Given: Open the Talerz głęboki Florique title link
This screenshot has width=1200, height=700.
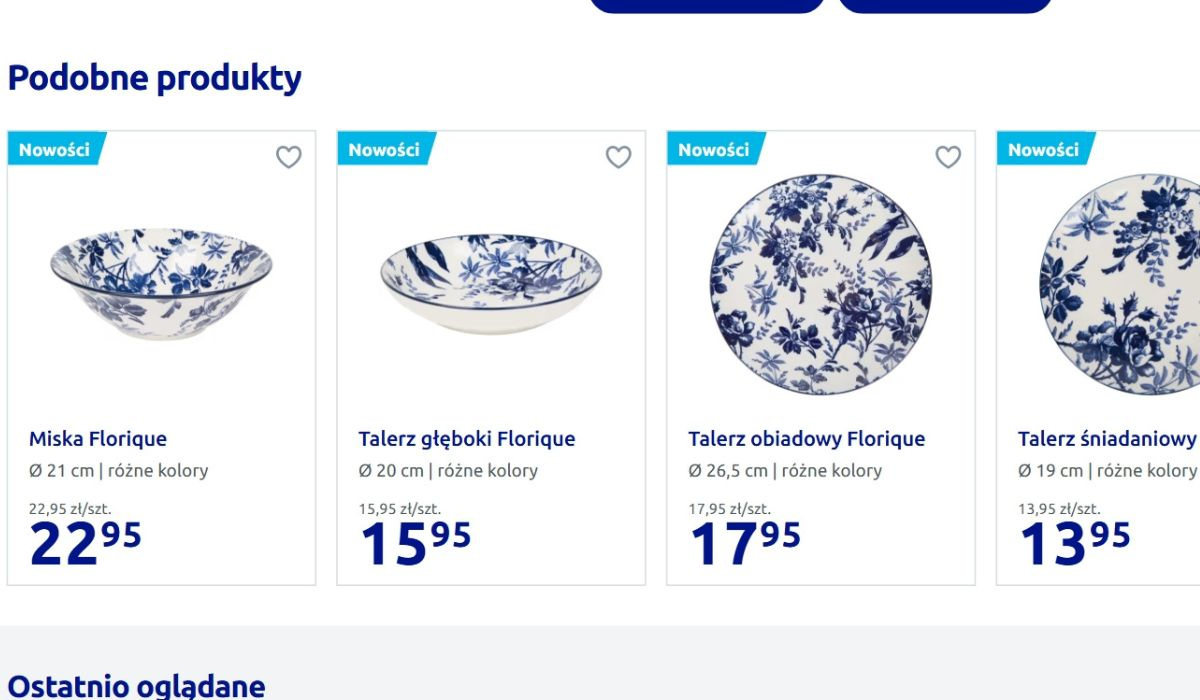Looking at the screenshot, I should (467, 439).
